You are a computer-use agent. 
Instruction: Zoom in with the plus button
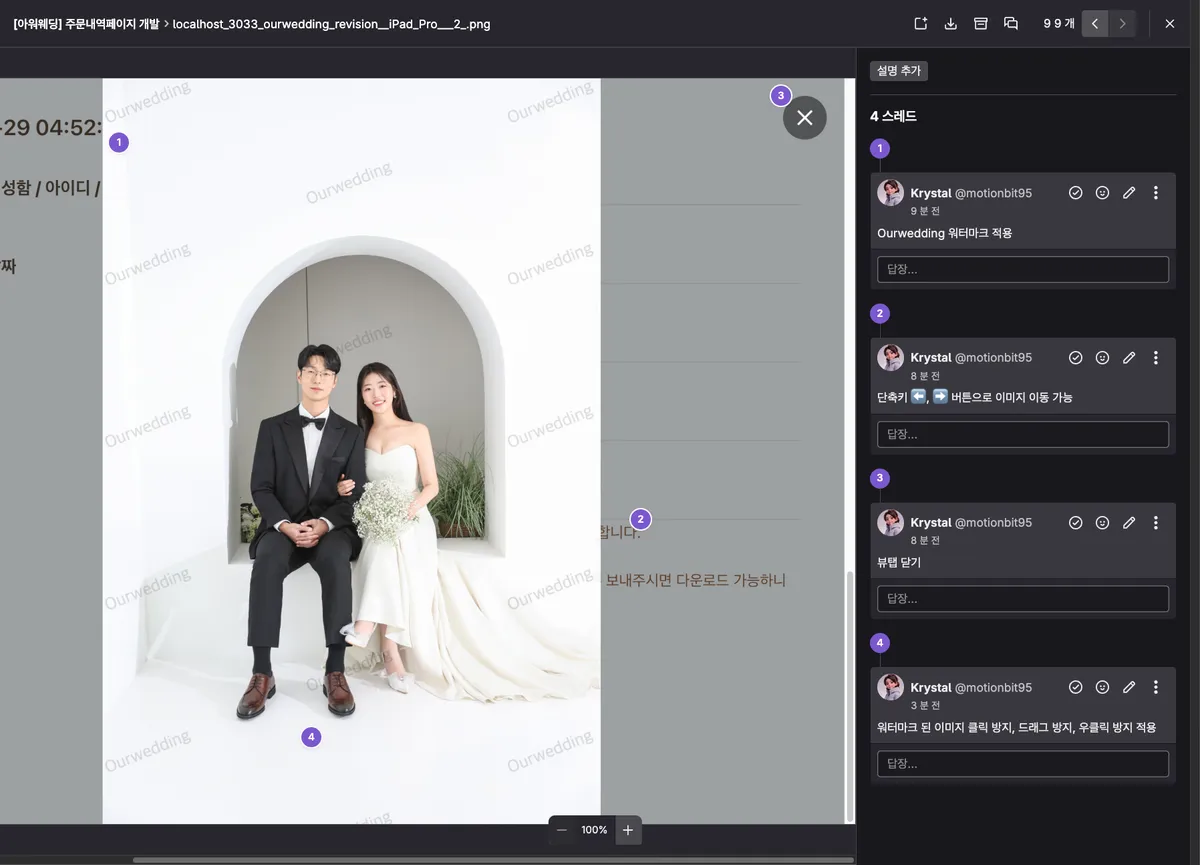pos(628,830)
